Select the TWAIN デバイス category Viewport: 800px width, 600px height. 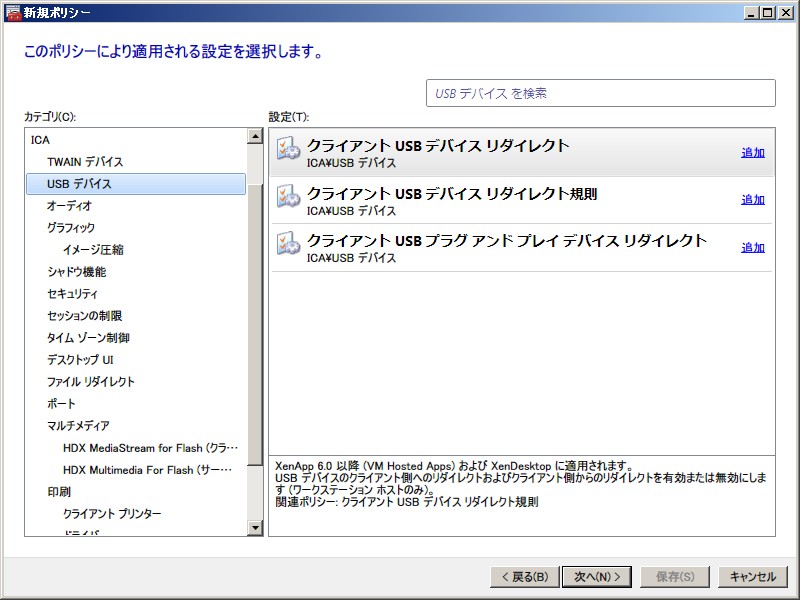coord(85,162)
